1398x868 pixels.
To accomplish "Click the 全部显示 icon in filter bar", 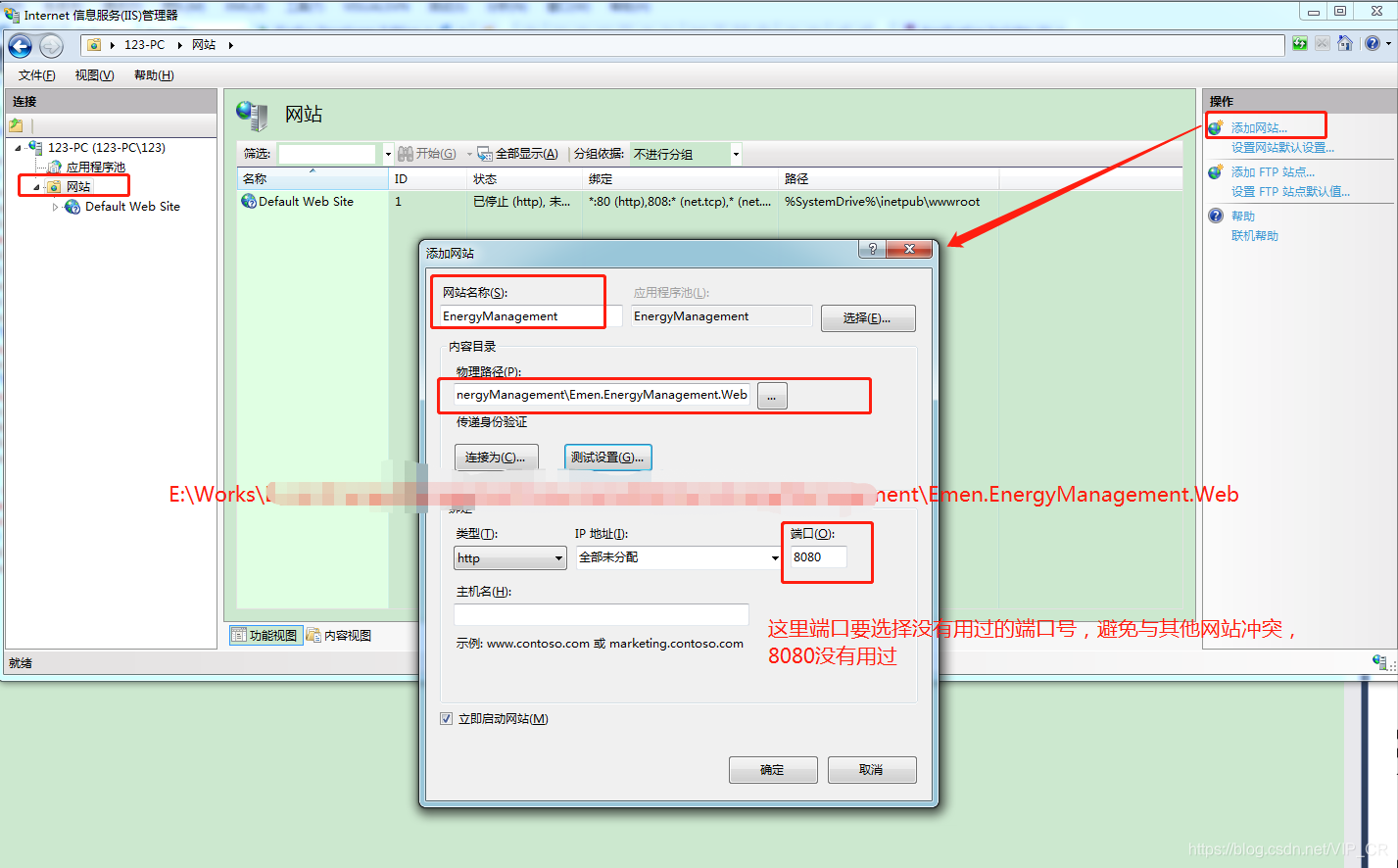I will (485, 154).
